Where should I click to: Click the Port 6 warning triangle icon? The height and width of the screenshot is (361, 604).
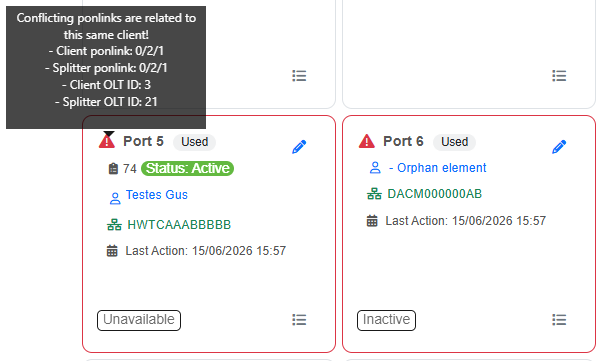(x=367, y=141)
